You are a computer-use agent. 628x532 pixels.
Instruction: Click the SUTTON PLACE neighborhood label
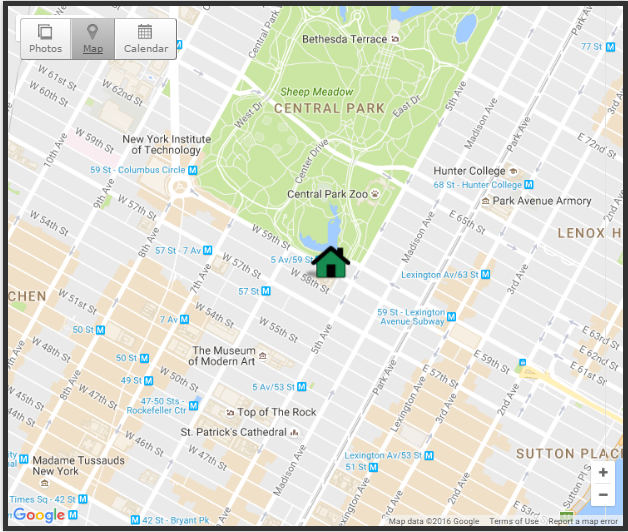tap(569, 453)
